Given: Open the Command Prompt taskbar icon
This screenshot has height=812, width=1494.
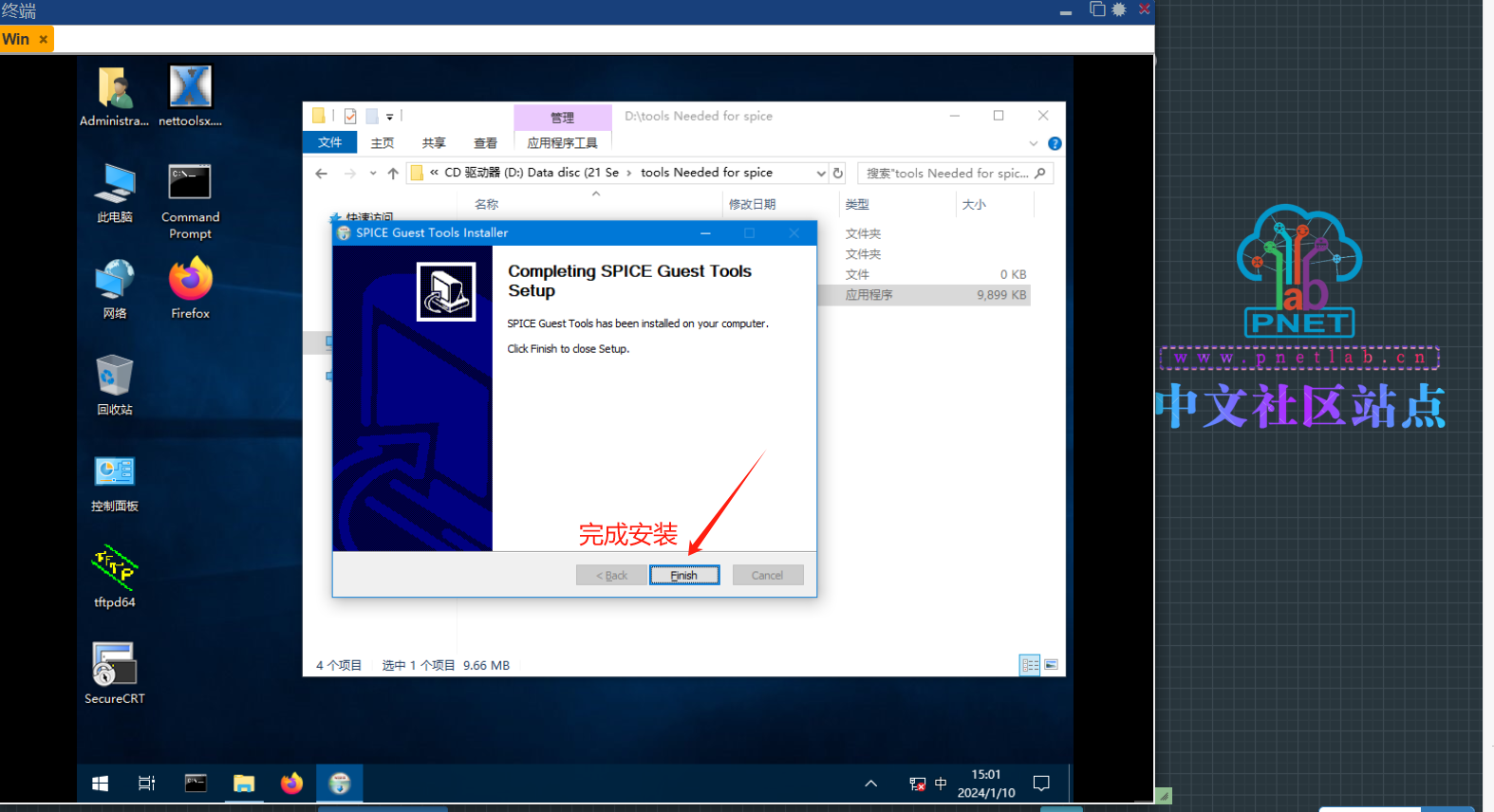Looking at the screenshot, I should coord(196,784).
